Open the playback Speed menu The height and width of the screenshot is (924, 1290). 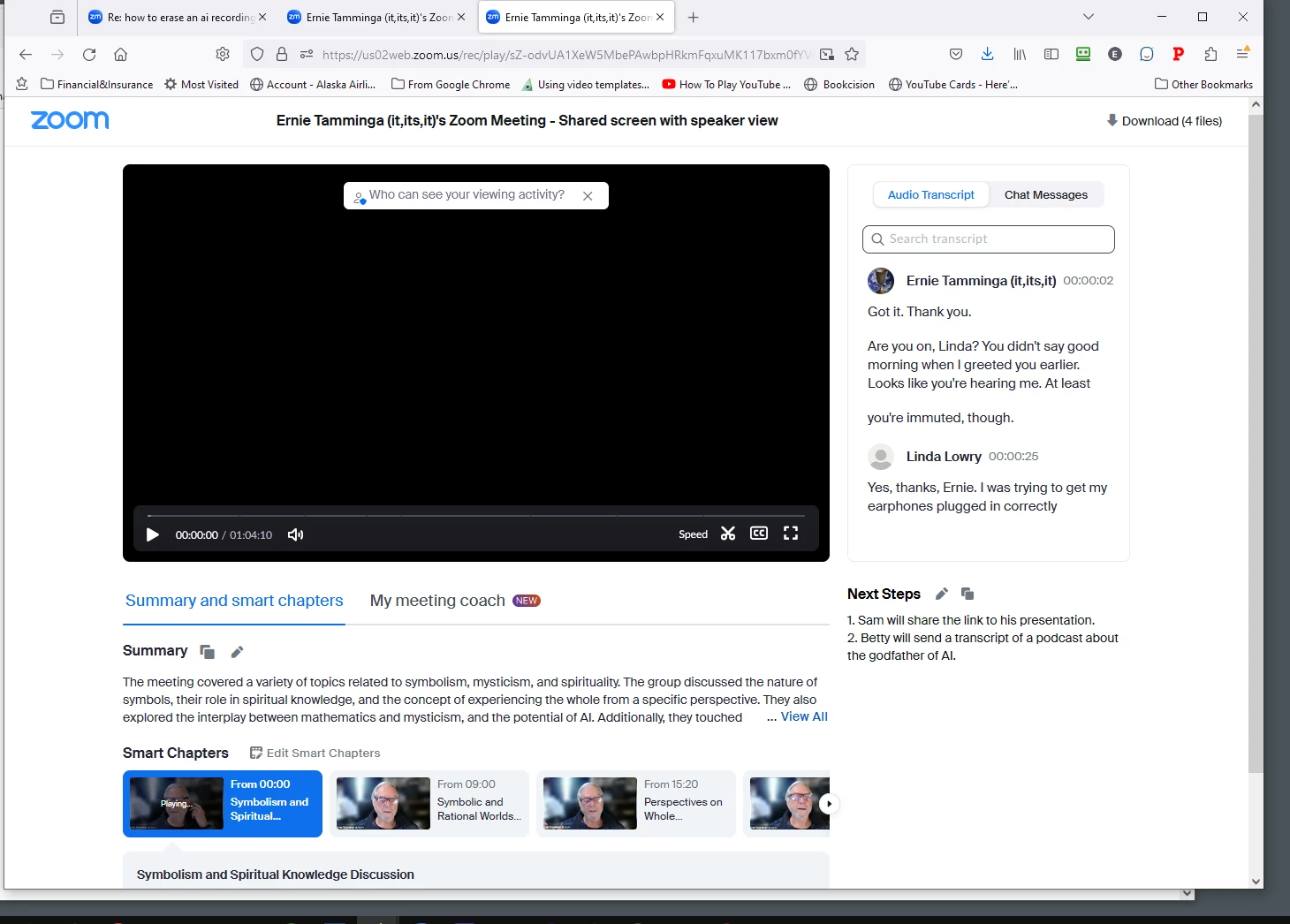point(693,534)
